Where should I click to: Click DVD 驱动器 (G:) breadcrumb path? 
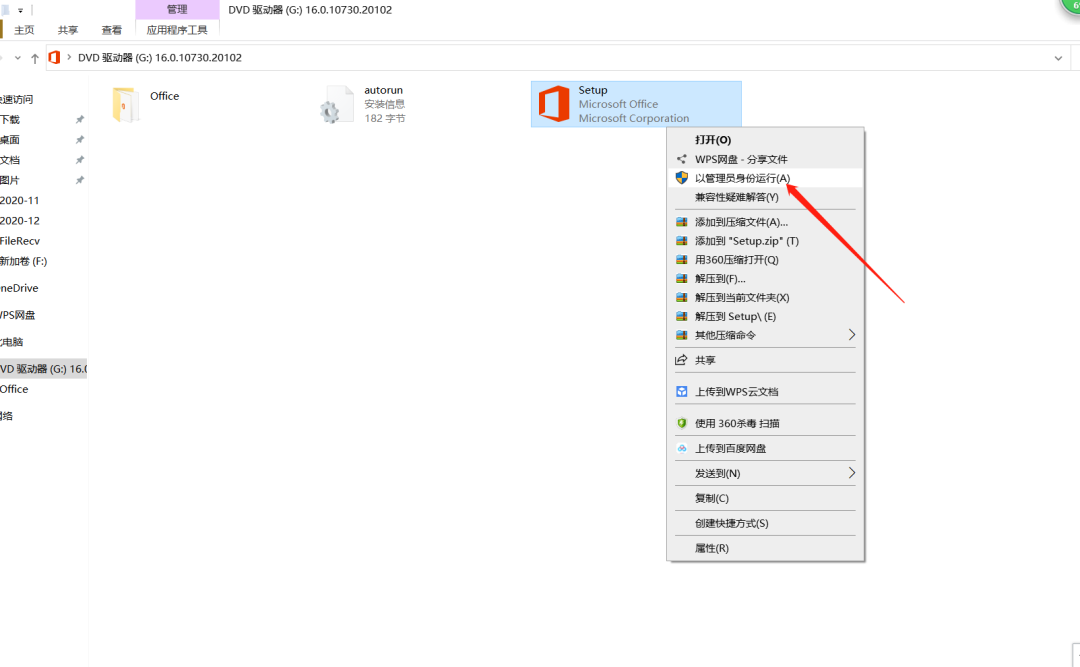160,58
